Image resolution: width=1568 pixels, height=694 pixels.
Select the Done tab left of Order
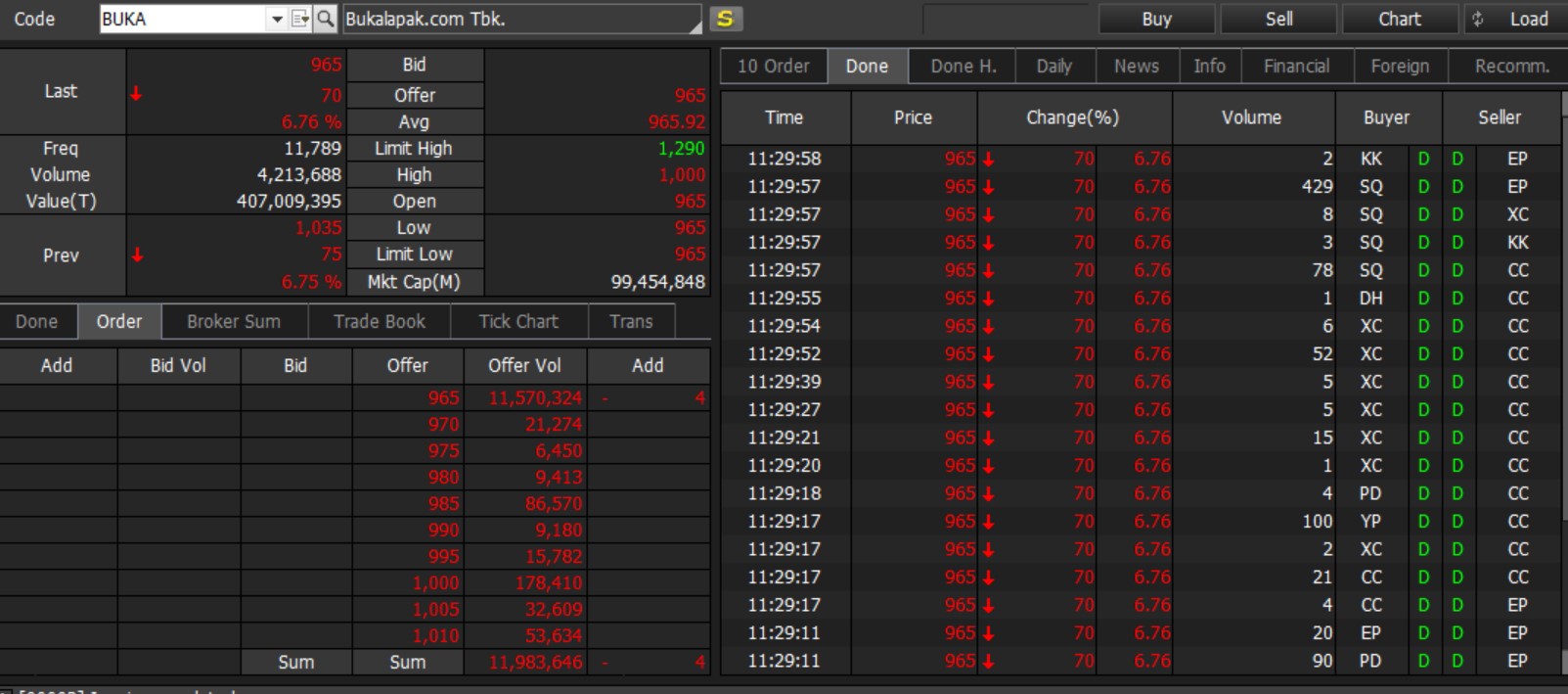37,321
